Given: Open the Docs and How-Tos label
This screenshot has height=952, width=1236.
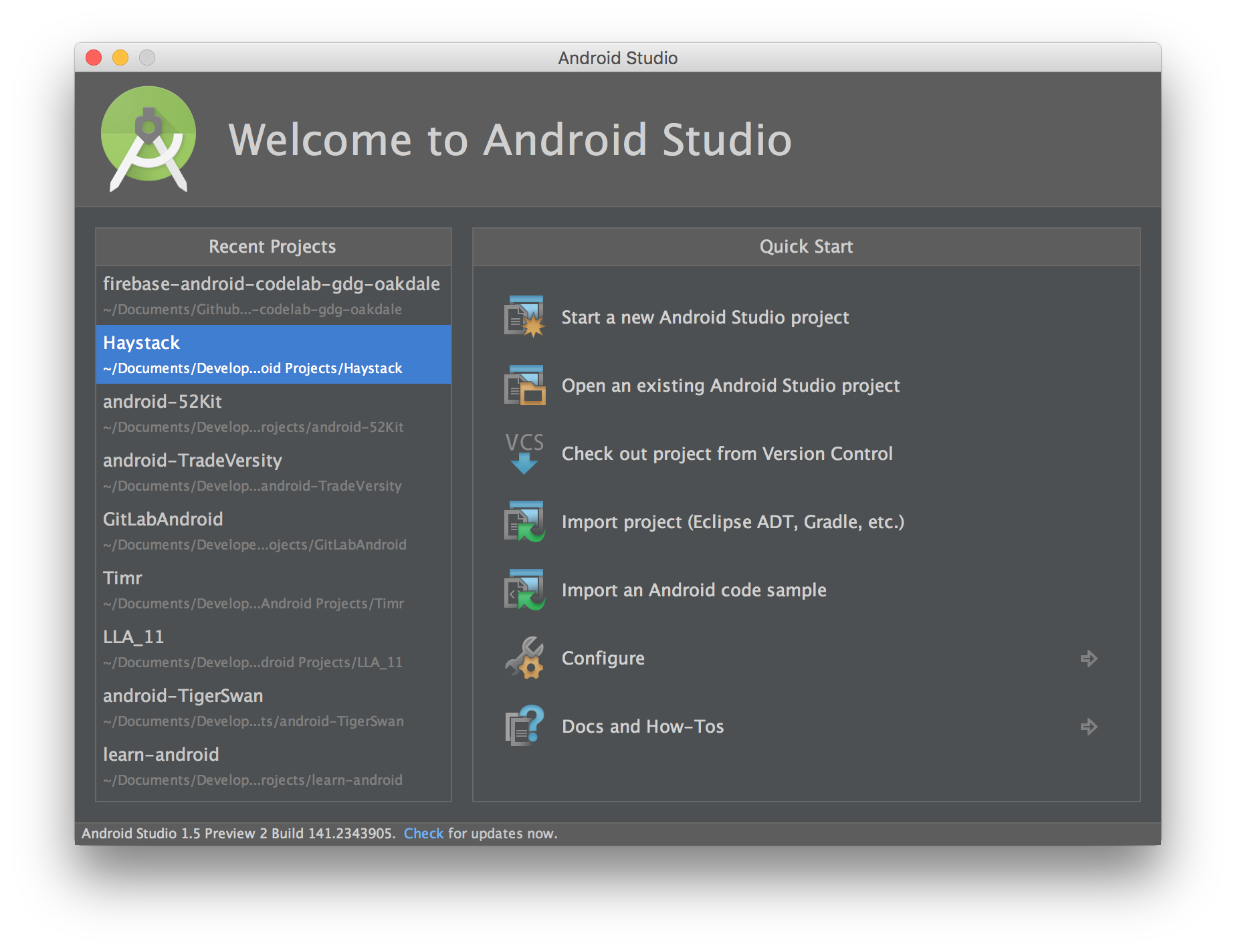Looking at the screenshot, I should click(643, 726).
